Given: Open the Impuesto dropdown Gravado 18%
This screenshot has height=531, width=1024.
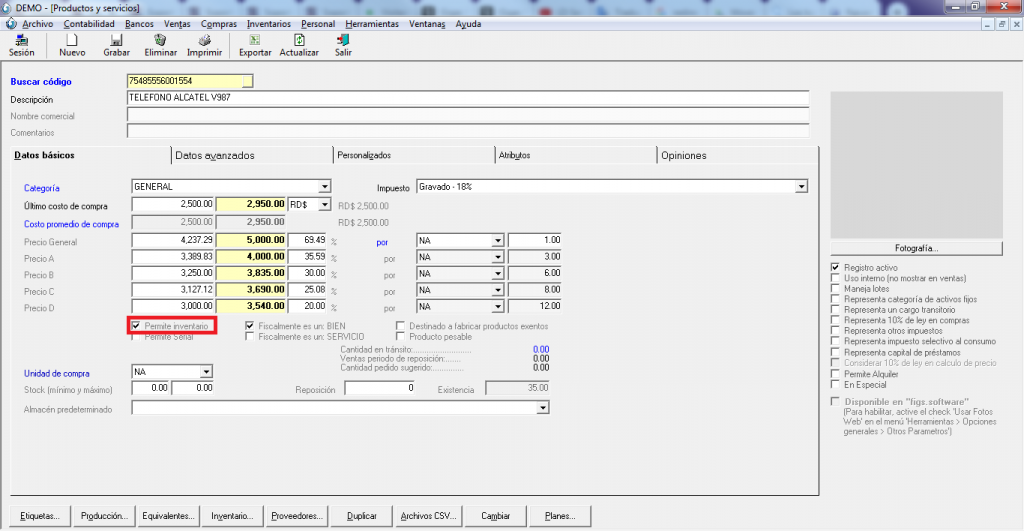Looking at the screenshot, I should [801, 187].
